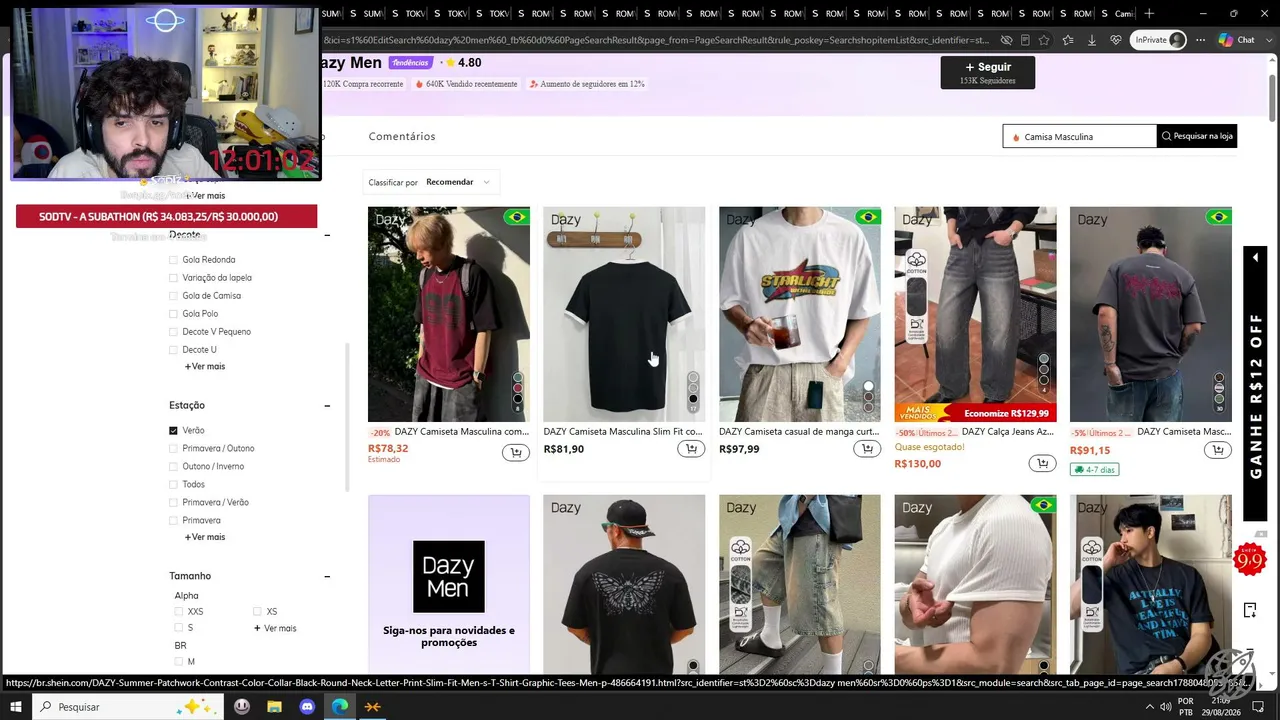
Task: Expand the GANHE R$12 OFF side panel arrow
Action: coord(1255,258)
